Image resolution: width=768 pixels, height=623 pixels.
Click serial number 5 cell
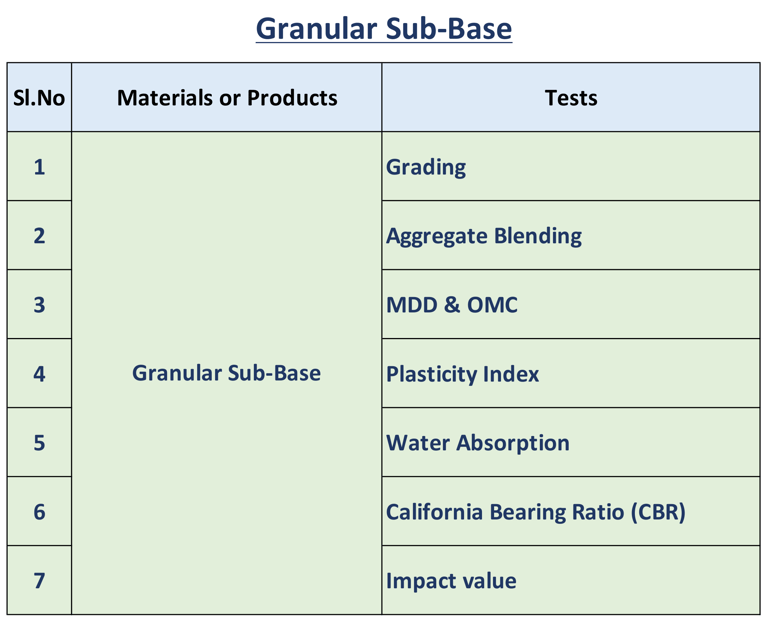tap(39, 443)
